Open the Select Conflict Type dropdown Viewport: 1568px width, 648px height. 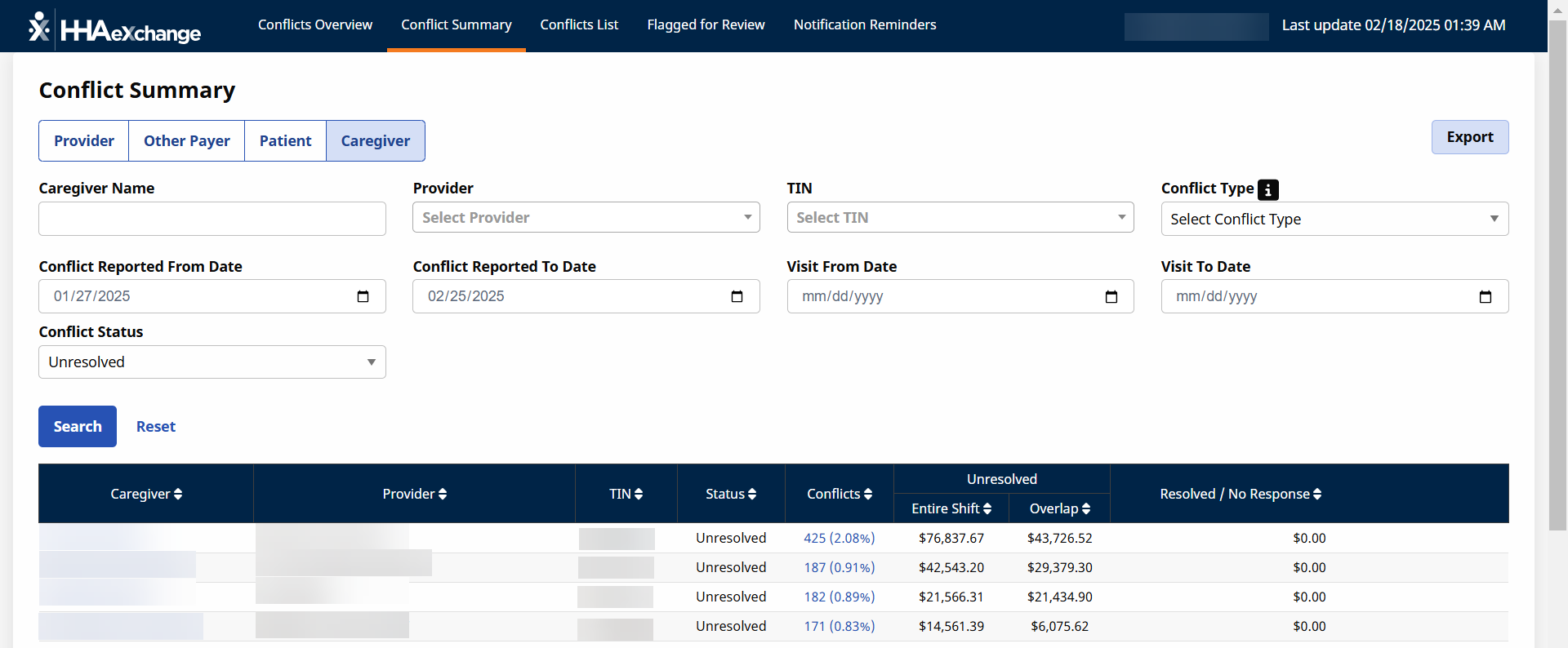pos(1334,220)
